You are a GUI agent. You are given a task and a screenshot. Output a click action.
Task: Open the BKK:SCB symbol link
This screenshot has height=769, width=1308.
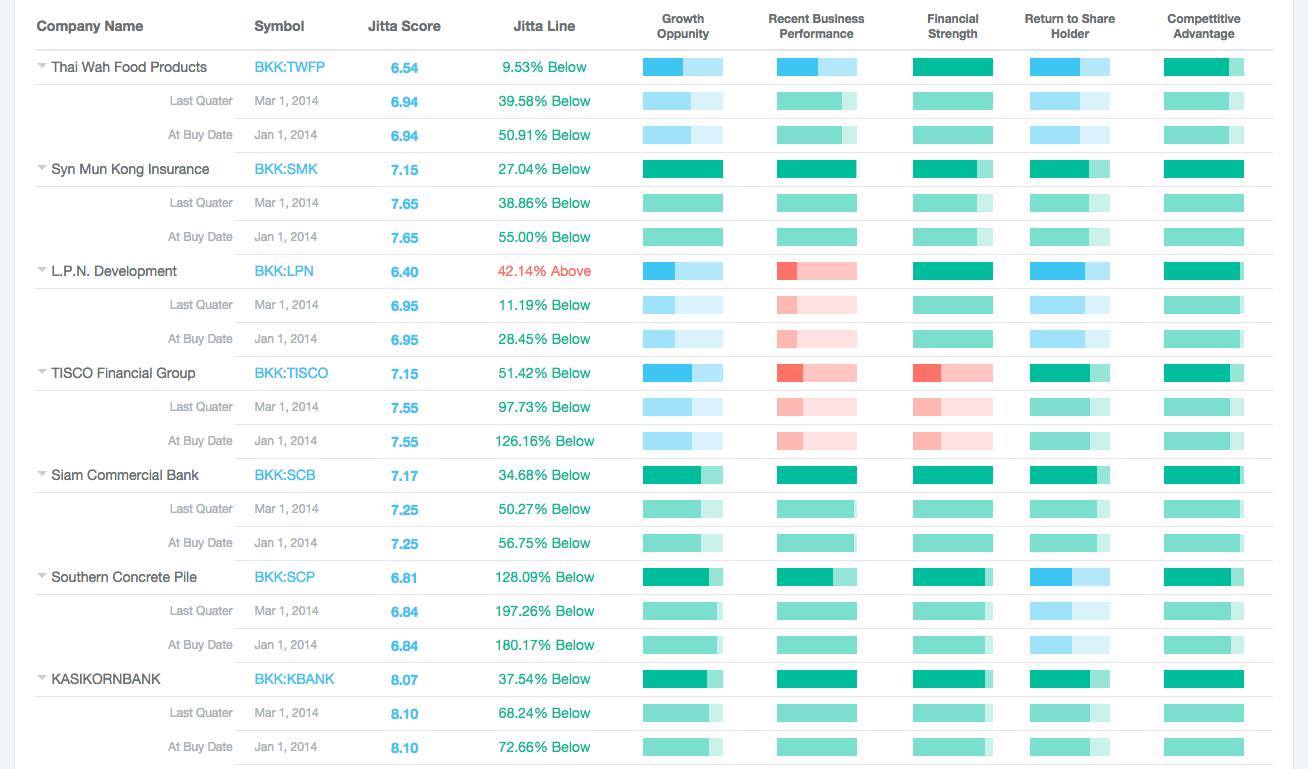click(x=285, y=475)
